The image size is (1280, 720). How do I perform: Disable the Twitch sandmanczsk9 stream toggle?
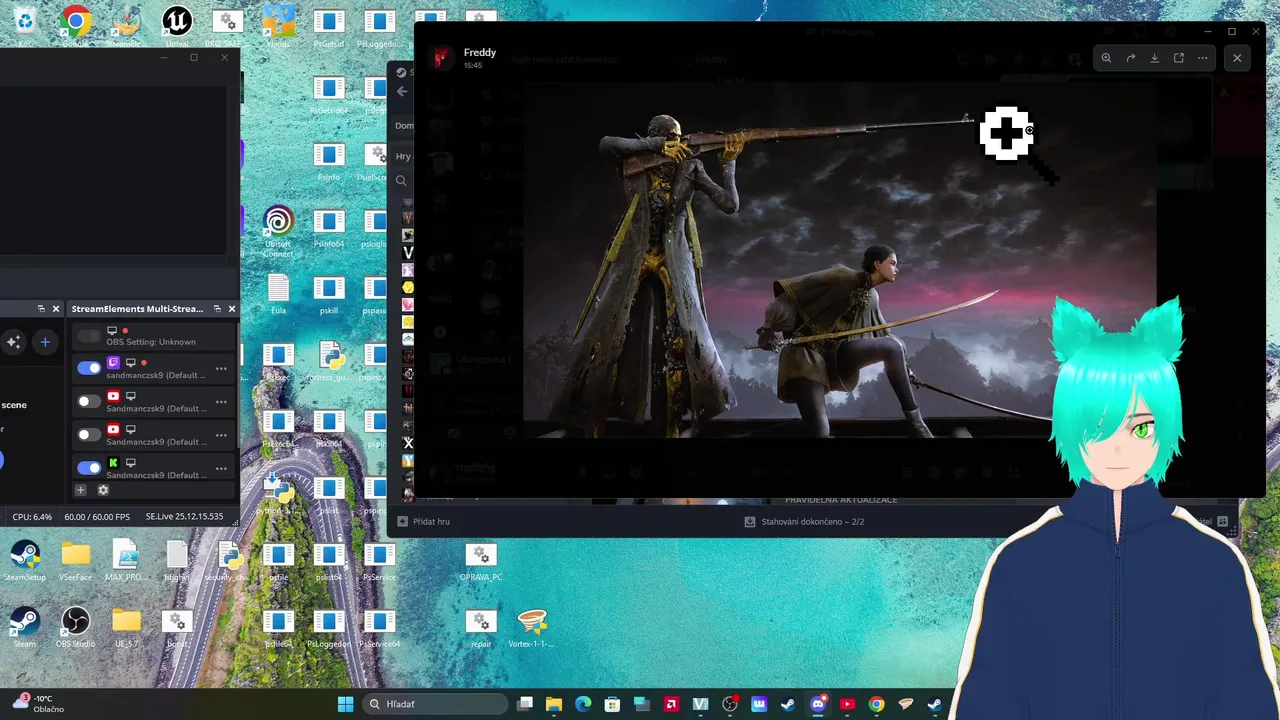[89, 368]
